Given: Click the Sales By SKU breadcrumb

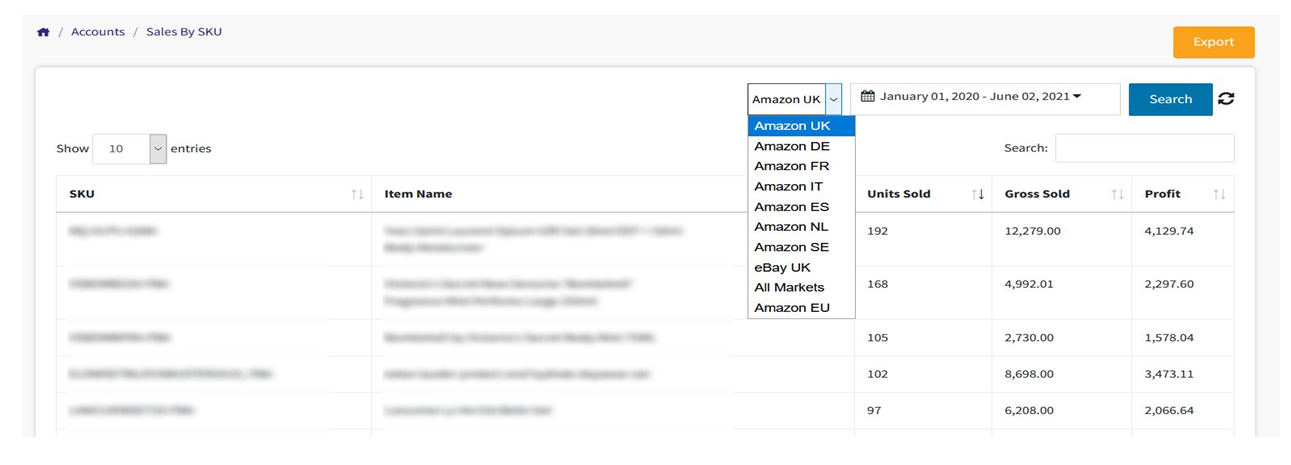Looking at the screenshot, I should (184, 32).
